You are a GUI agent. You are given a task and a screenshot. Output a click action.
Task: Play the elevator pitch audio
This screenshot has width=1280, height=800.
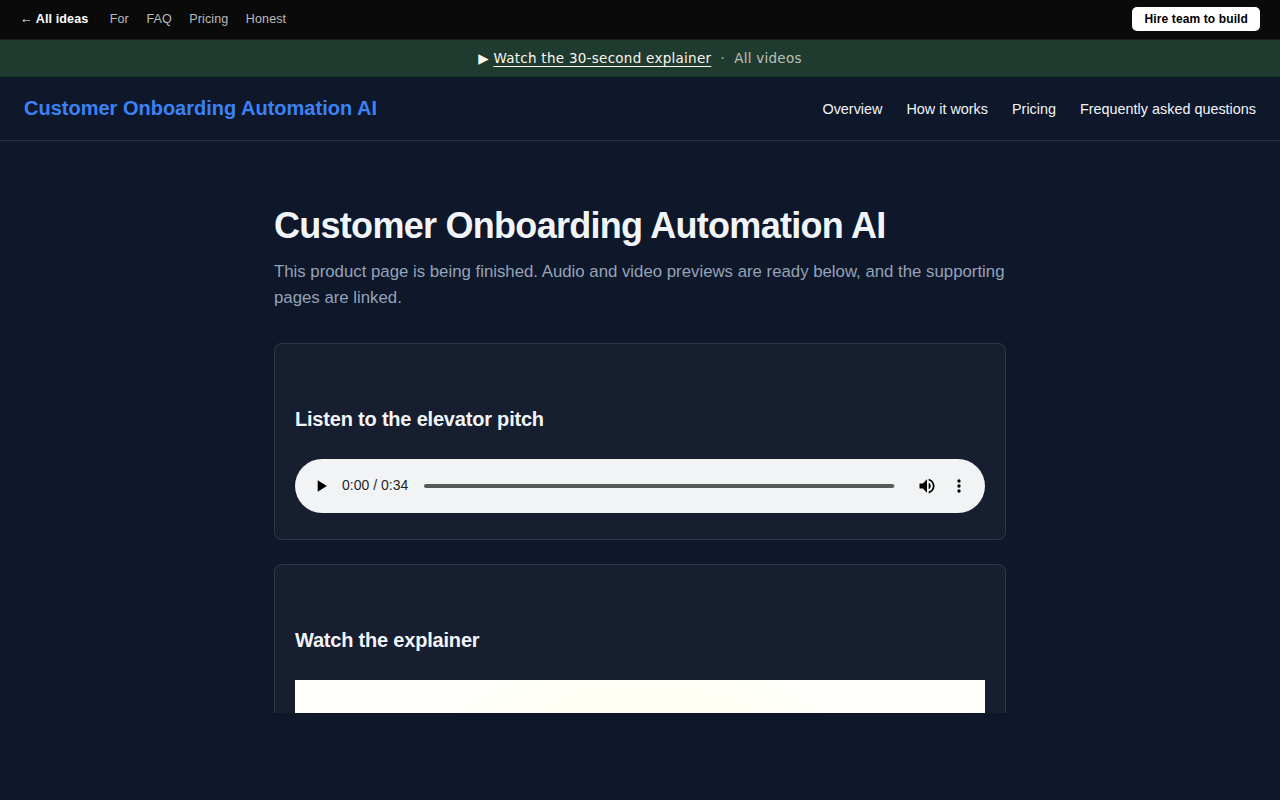(x=321, y=486)
